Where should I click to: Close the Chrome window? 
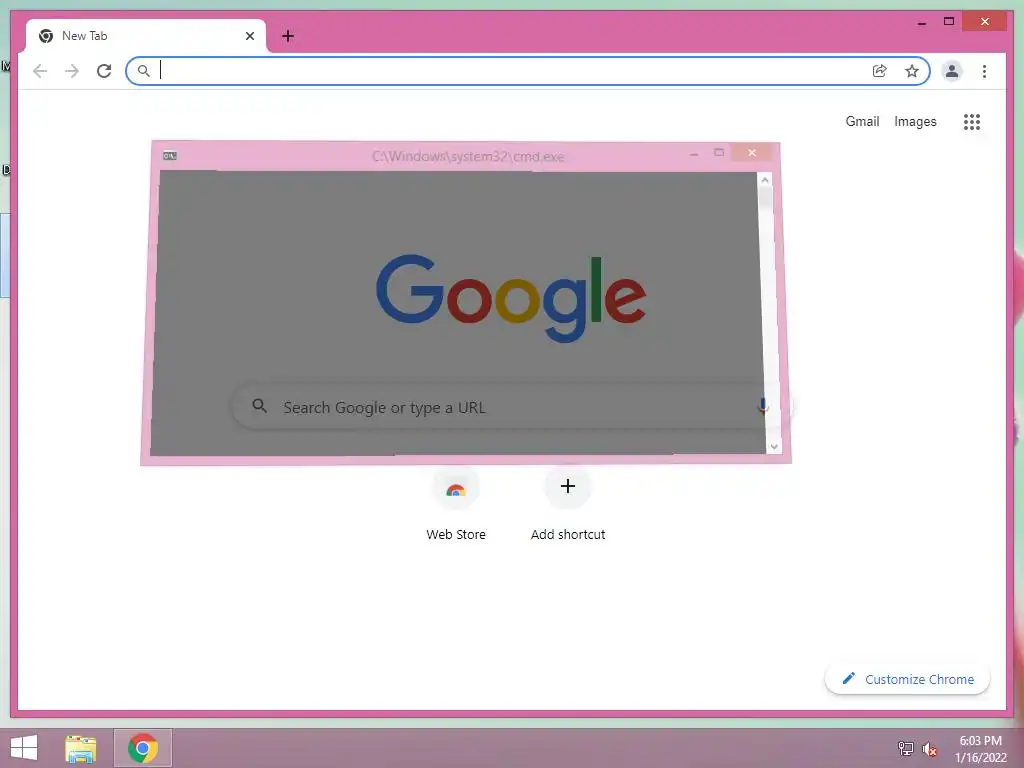coord(985,22)
